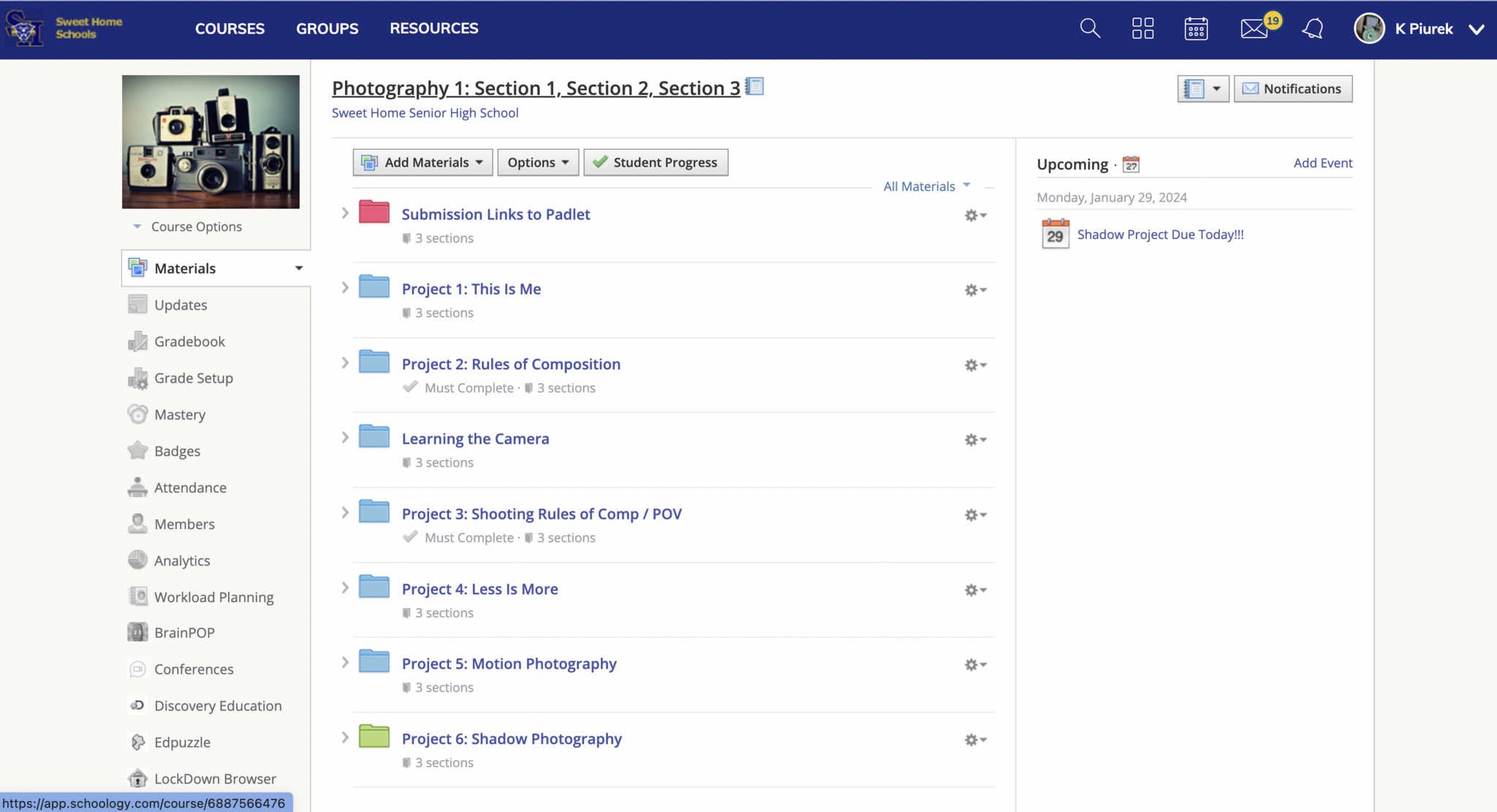This screenshot has width=1497, height=812.
Task: Open the notifications bell icon
Action: 1313,29
